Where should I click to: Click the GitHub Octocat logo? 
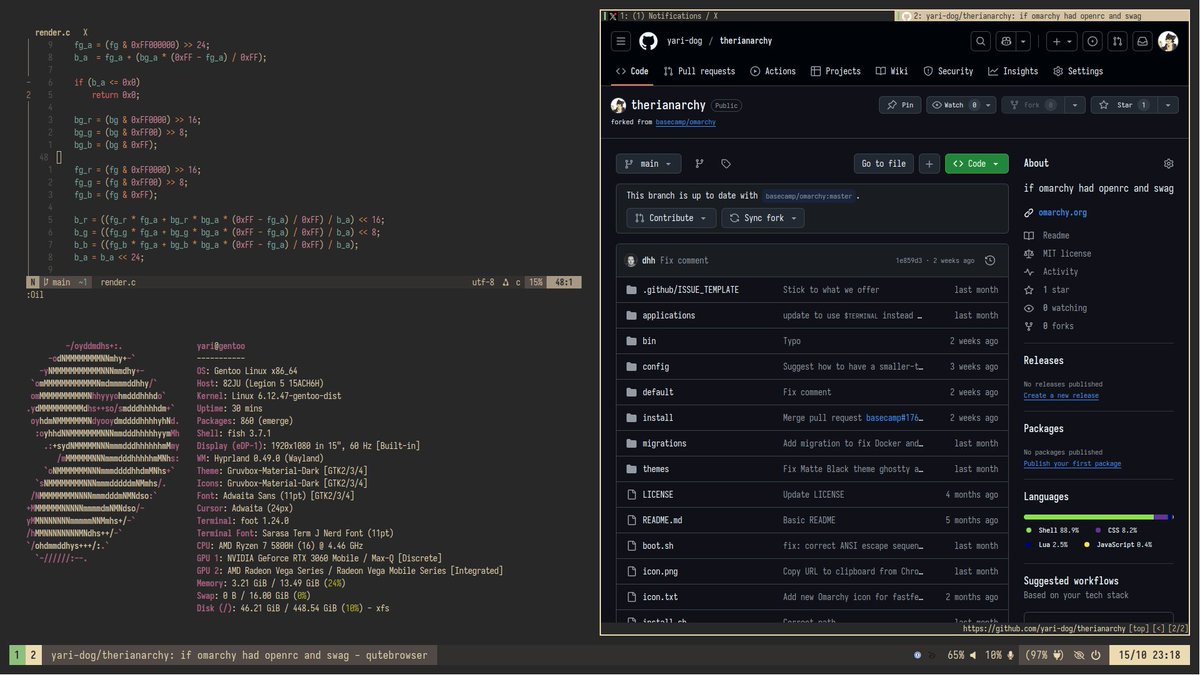tap(648, 41)
